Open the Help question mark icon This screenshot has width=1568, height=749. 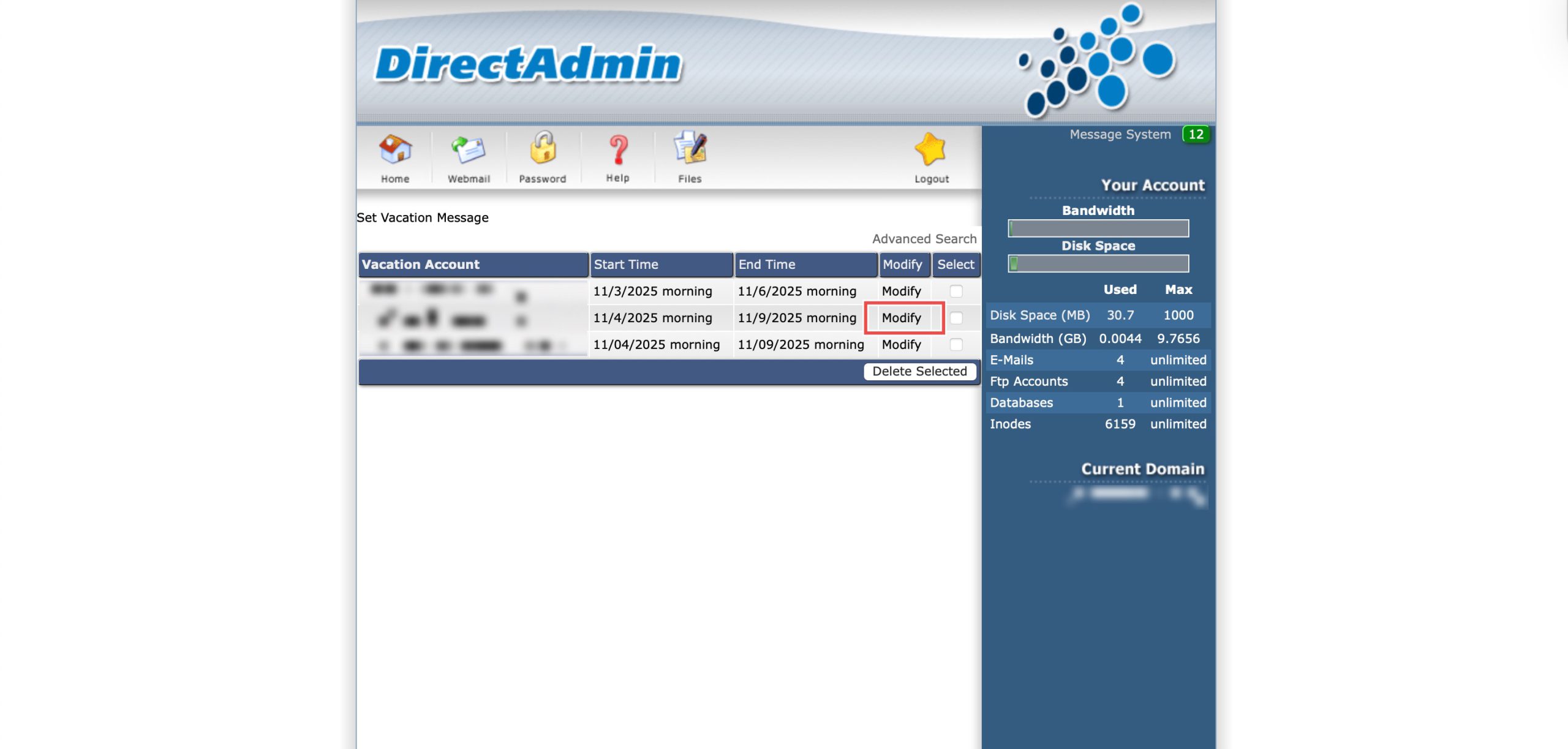(618, 151)
